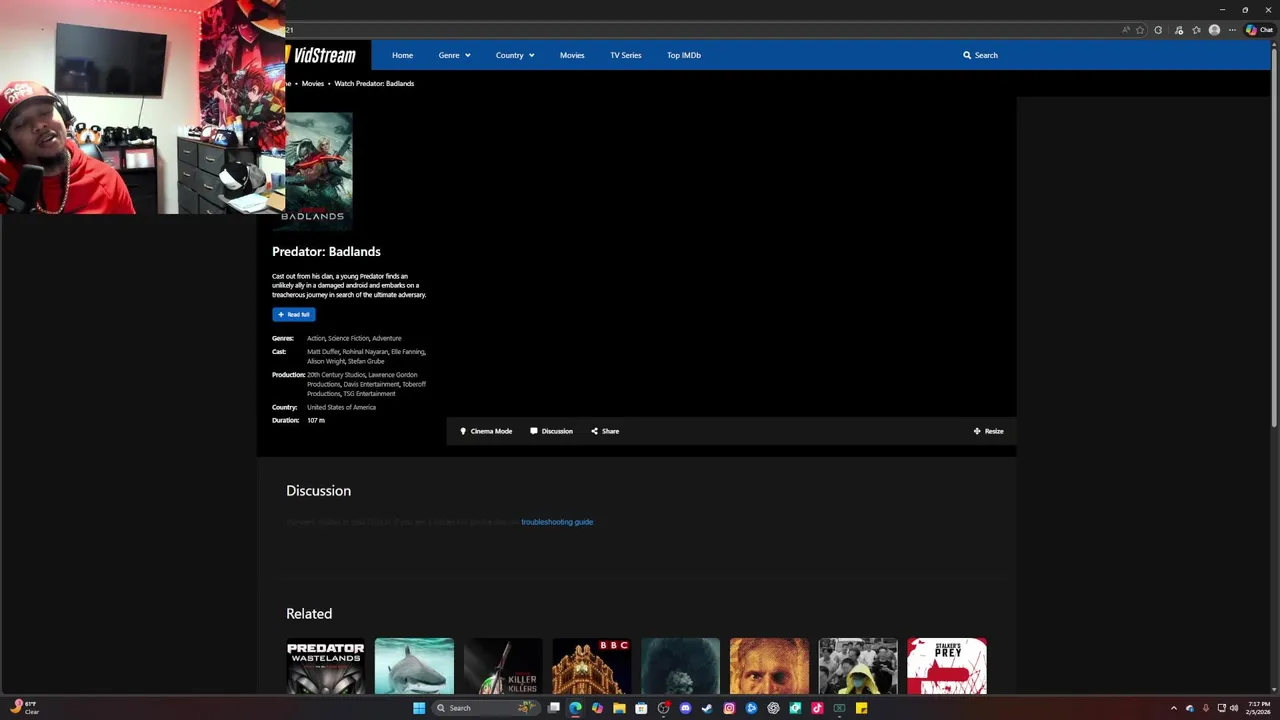Click the browser profile avatar
Screen dimensions: 1280x720
pos(1214,30)
